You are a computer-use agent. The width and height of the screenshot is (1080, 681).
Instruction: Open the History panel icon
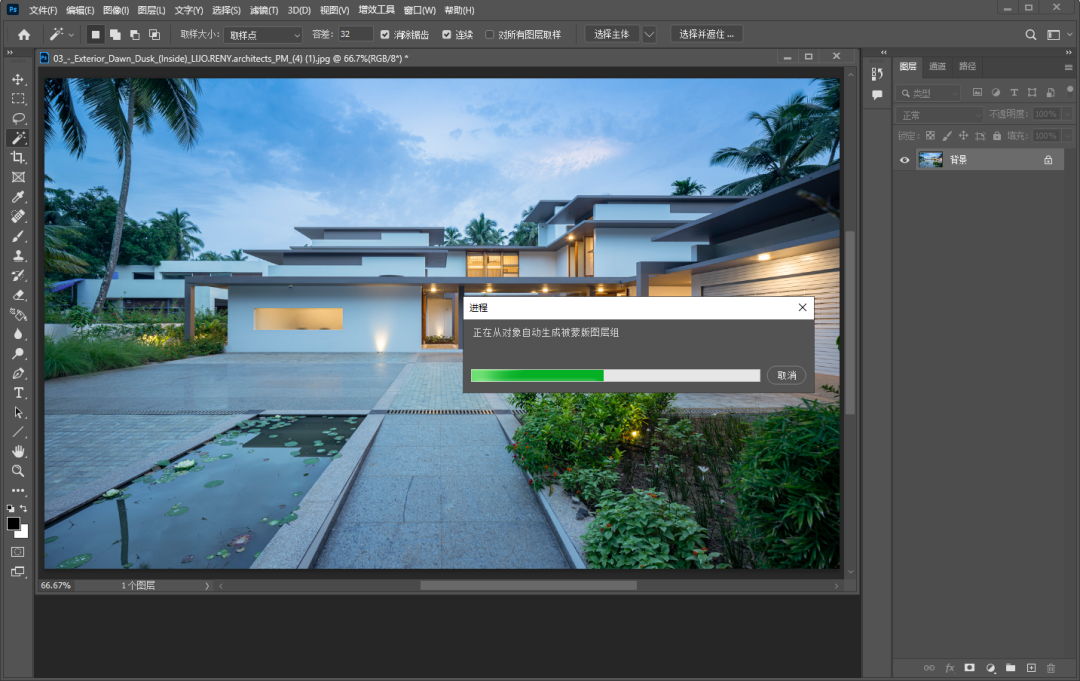click(x=877, y=74)
